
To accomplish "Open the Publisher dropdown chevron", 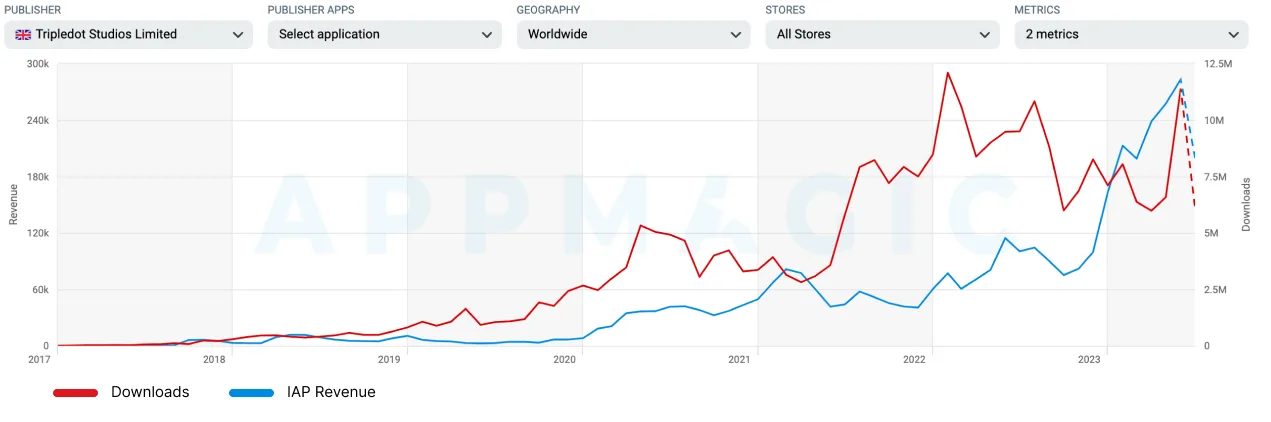I will [x=238, y=34].
